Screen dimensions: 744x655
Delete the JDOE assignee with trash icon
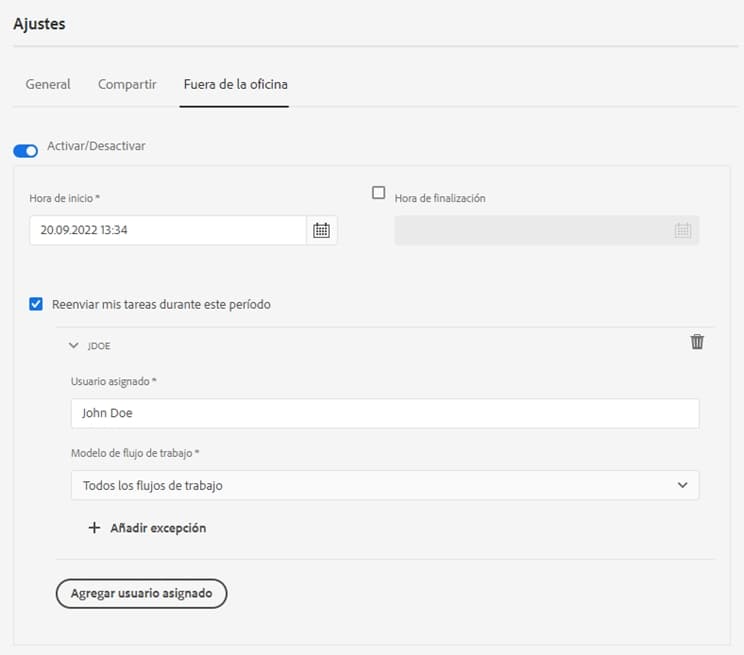[x=697, y=342]
